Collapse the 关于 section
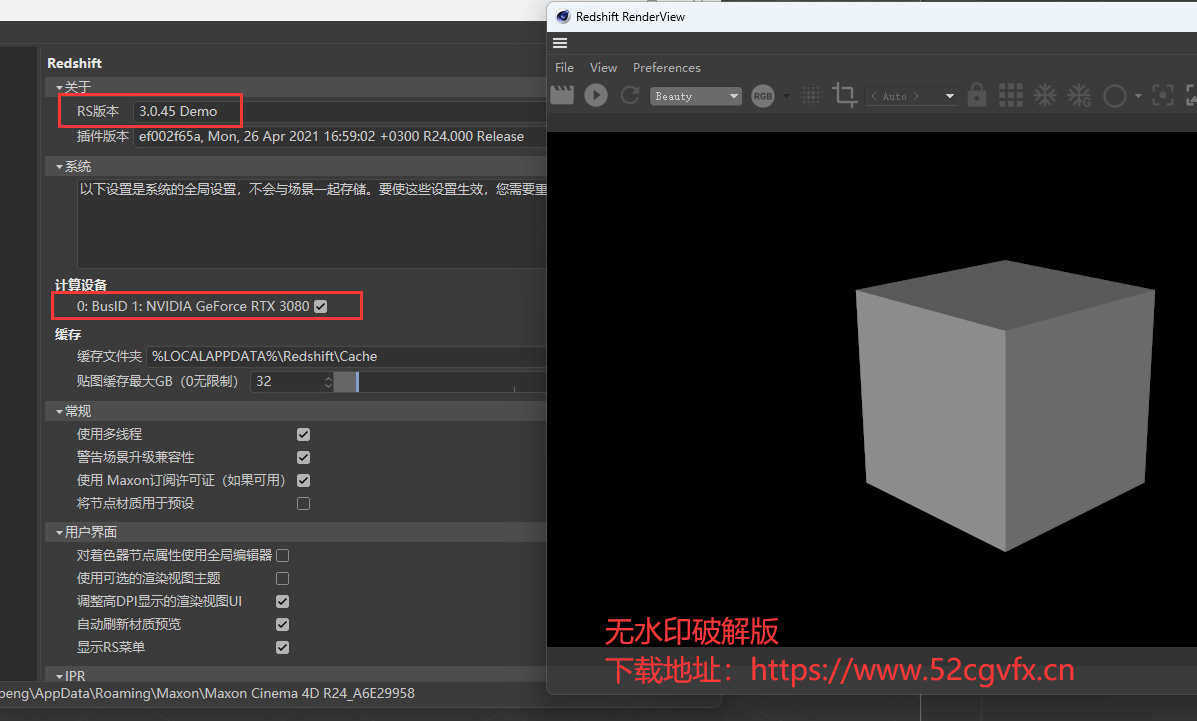This screenshot has width=1197, height=721. tap(60, 88)
